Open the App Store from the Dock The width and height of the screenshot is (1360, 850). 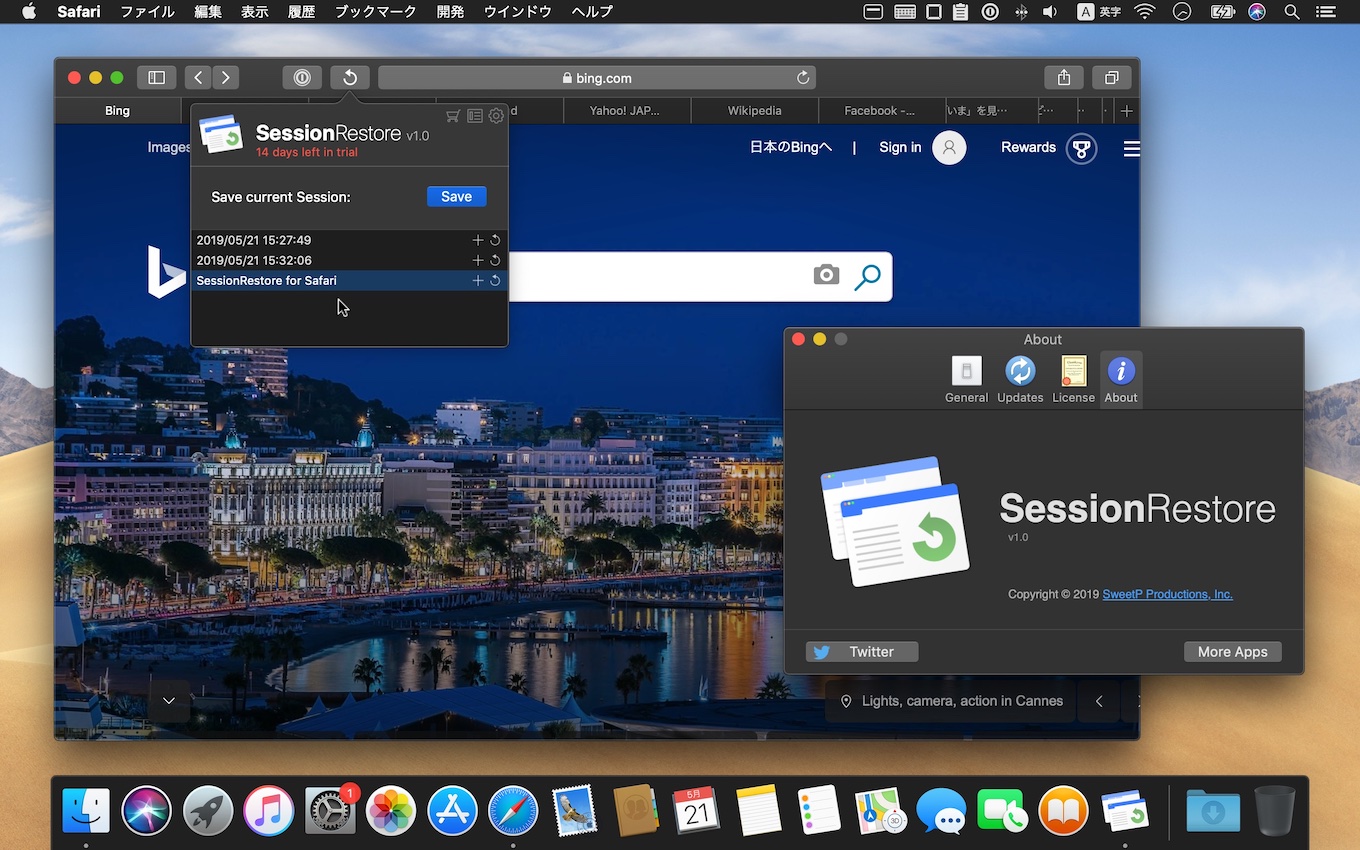(x=452, y=810)
